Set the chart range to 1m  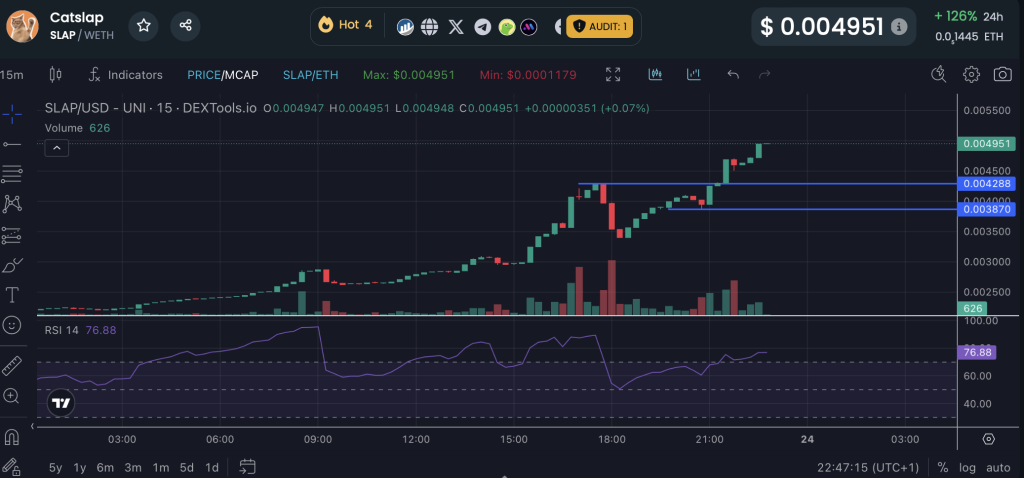(x=161, y=468)
